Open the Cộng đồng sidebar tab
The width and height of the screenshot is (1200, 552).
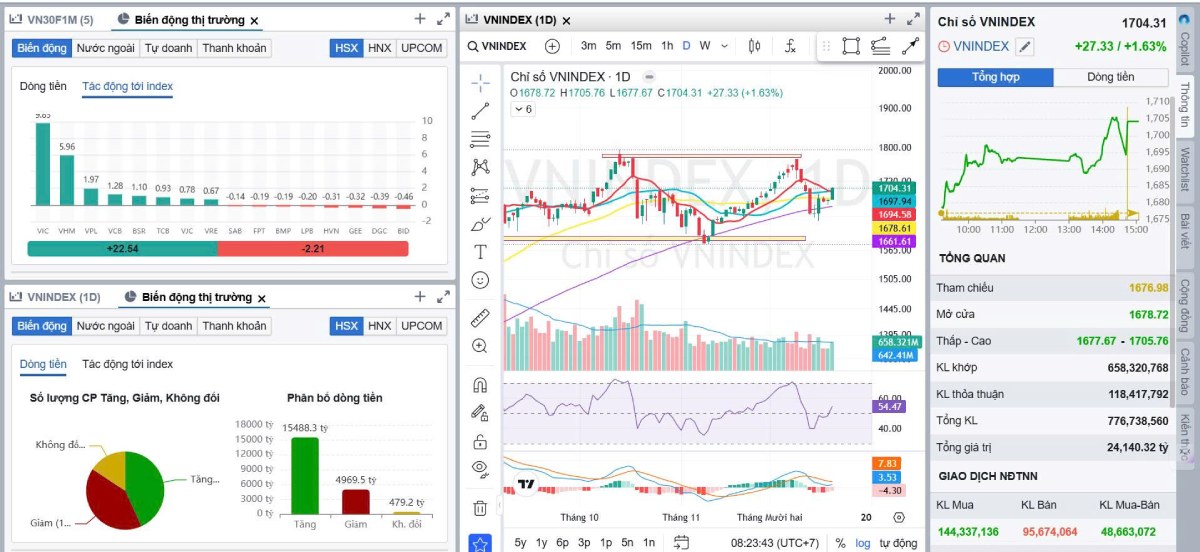(1185, 306)
